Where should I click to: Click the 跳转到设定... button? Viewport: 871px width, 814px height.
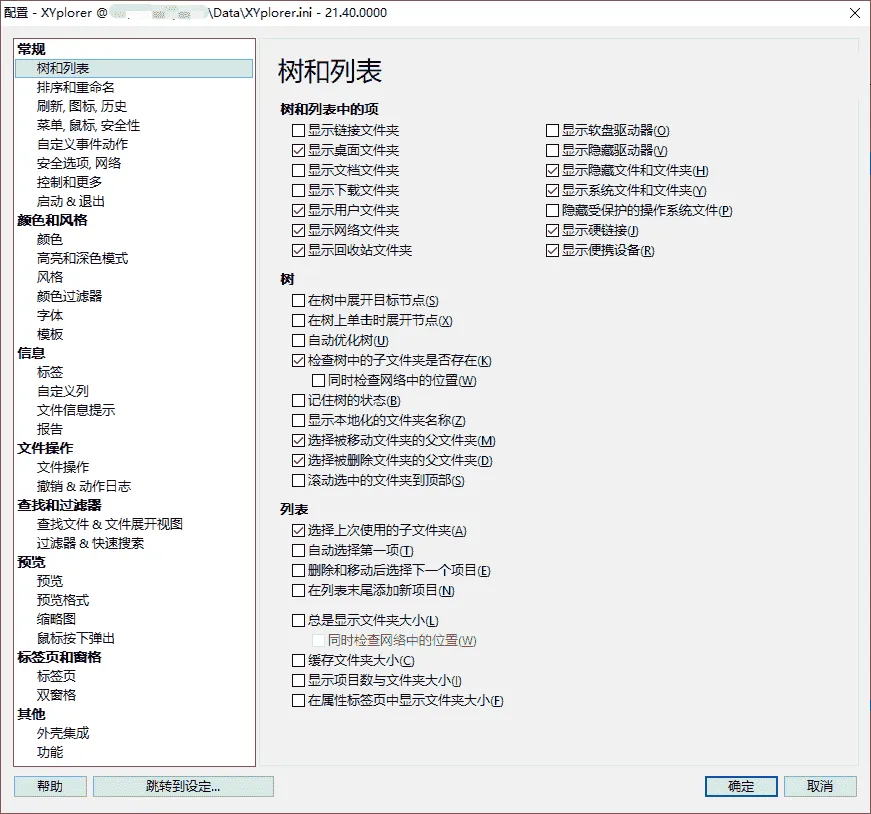pyautogui.click(x=183, y=786)
